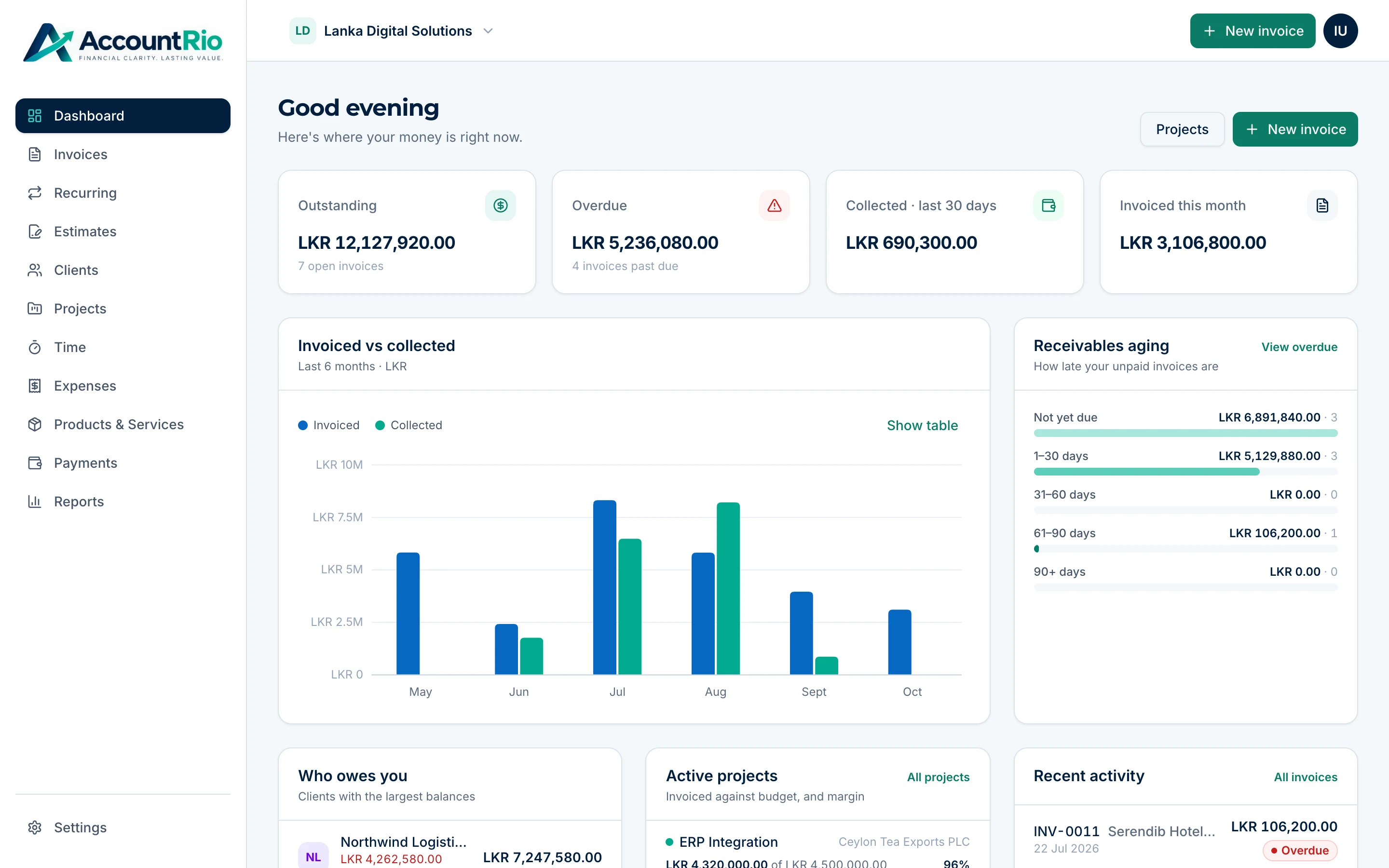
Task: Open the Reports page
Action: click(123, 501)
